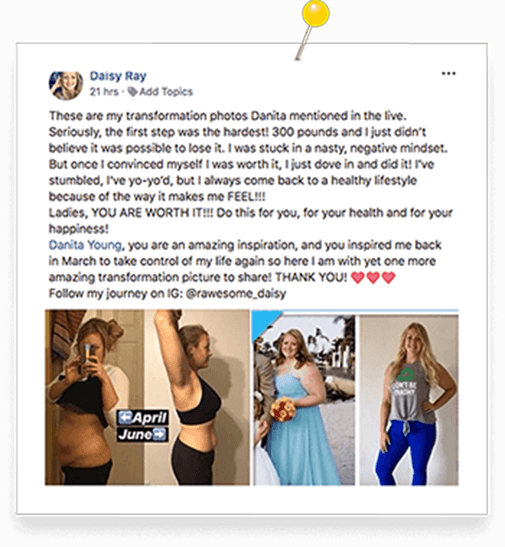
Task: Click the 21 hrs timestamp
Action: [104, 92]
